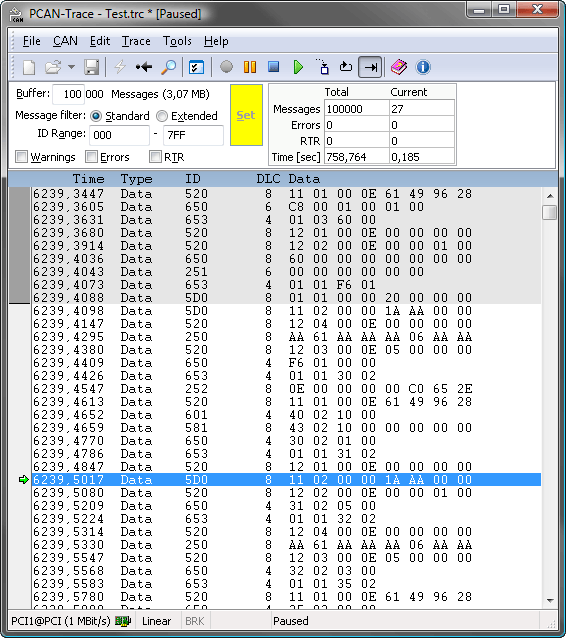Start recording with the gray circle button
The width and height of the screenshot is (566, 638).
pyautogui.click(x=226, y=67)
